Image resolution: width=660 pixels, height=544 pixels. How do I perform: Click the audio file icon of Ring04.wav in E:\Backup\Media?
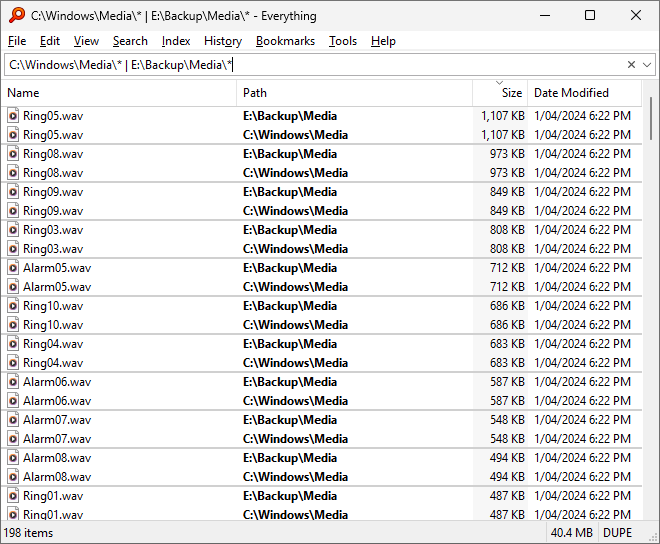point(13,344)
